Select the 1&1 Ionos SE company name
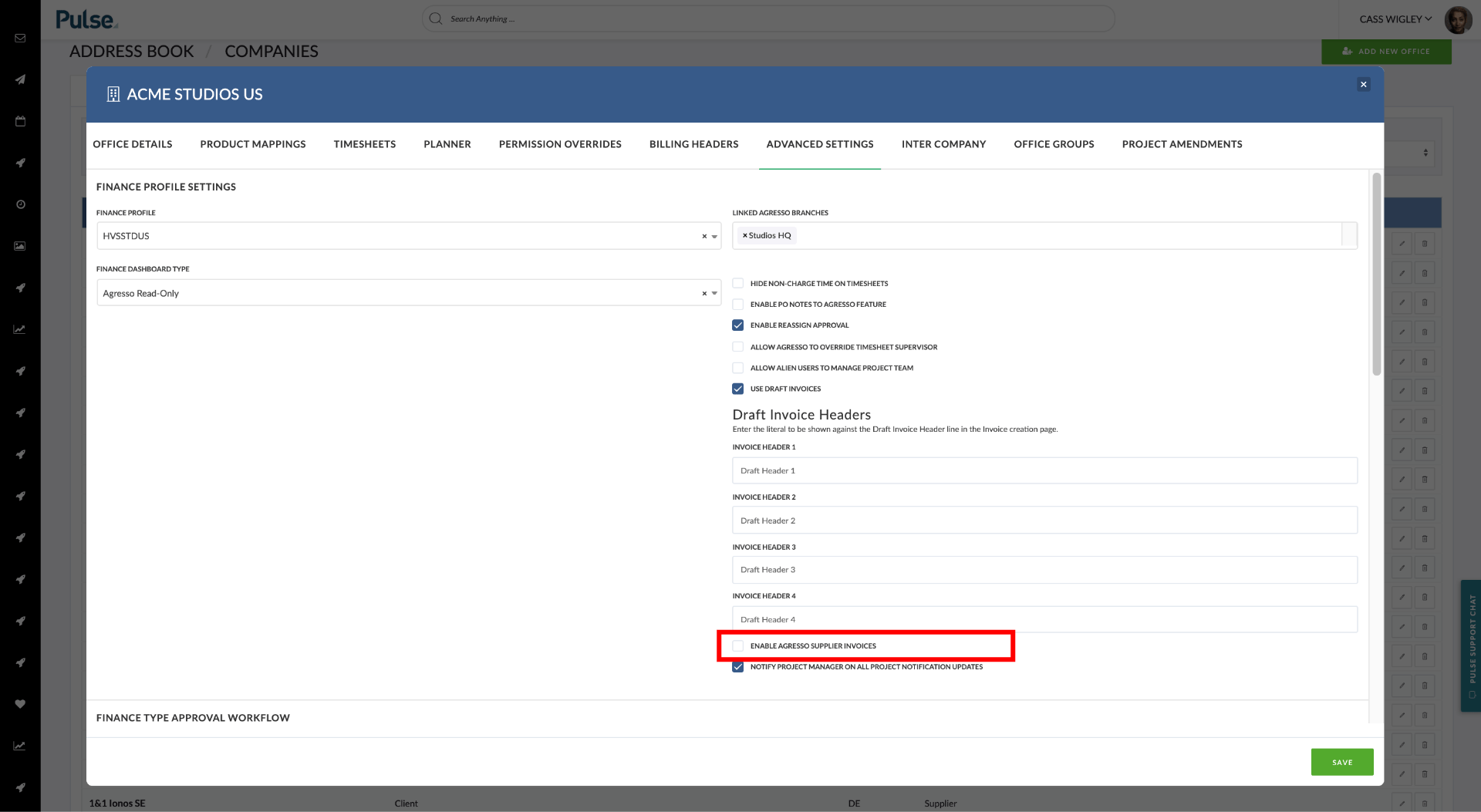 [117, 804]
